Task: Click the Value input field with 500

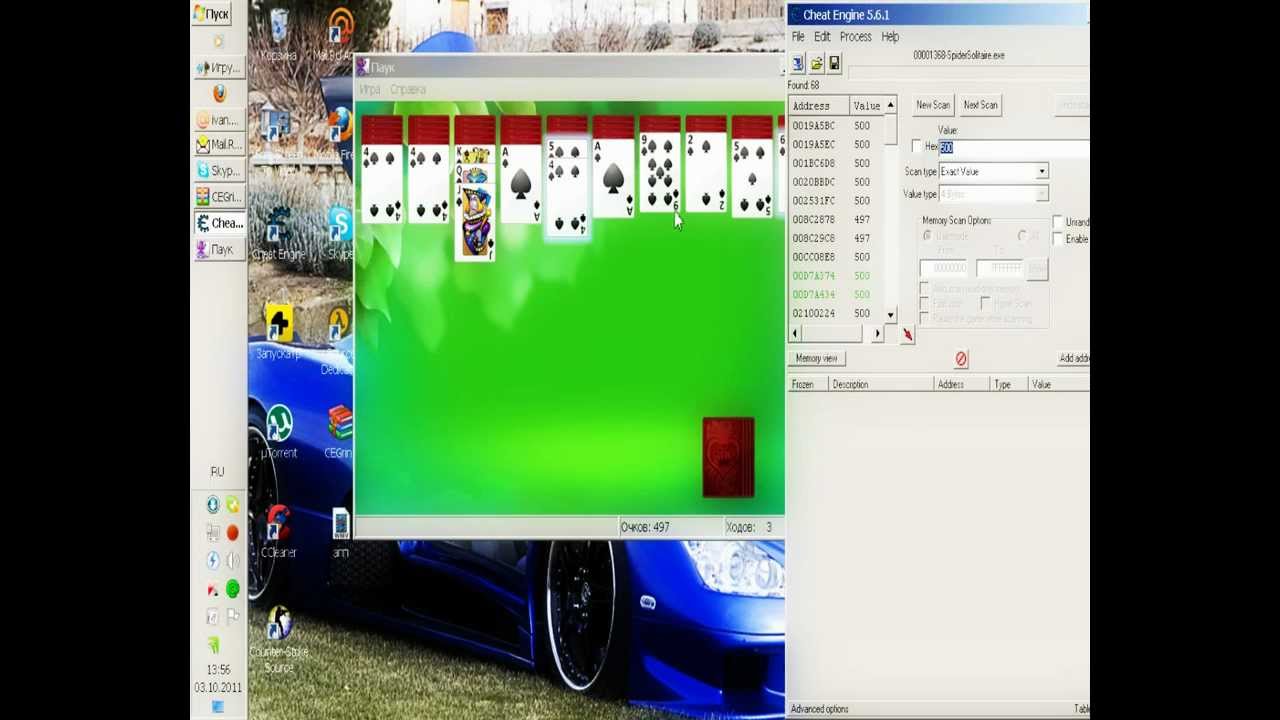Action: tap(1013, 147)
